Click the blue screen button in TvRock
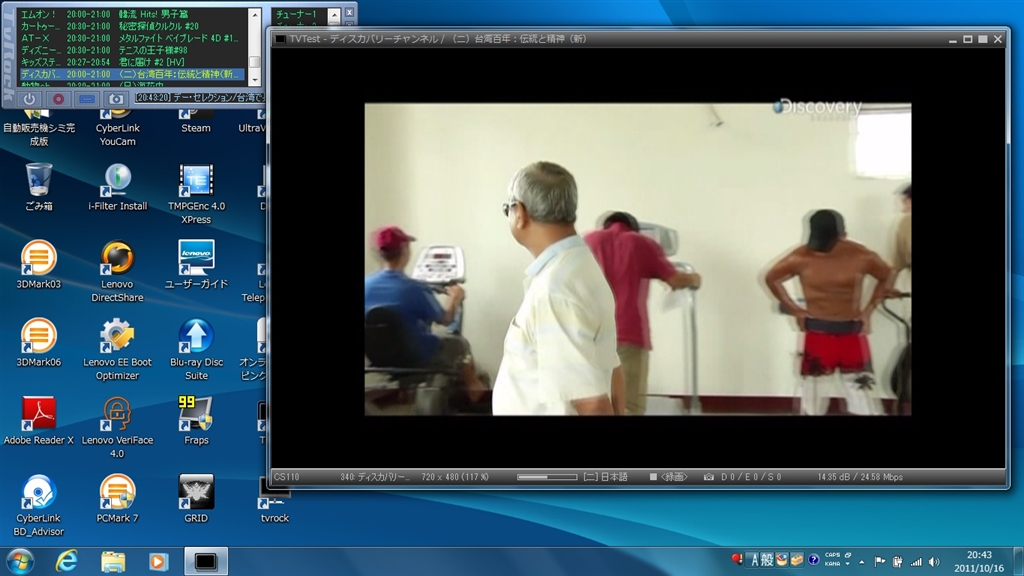This screenshot has height=576, width=1024. [87, 99]
